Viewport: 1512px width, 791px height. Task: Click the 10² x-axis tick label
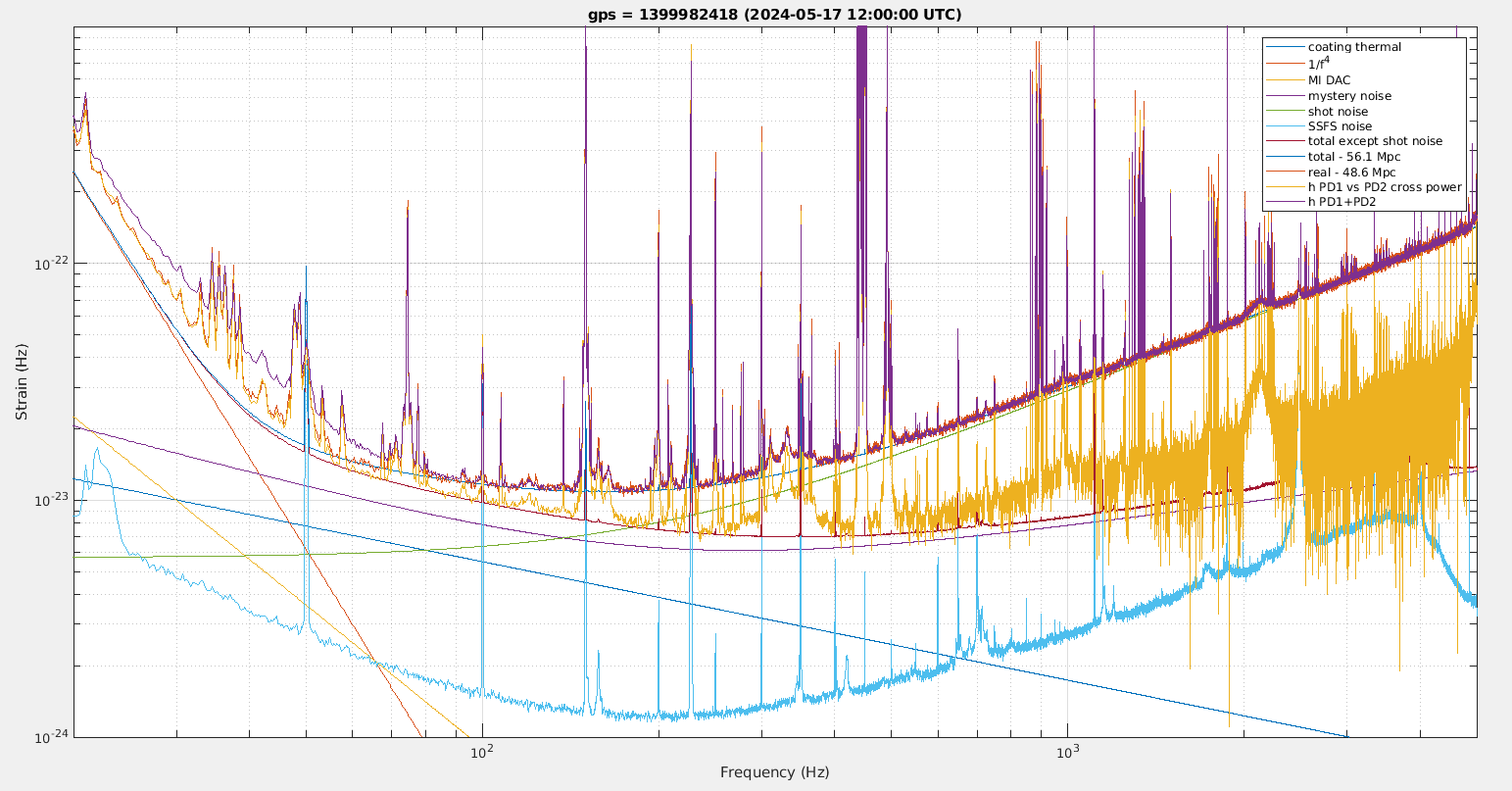[x=481, y=753]
